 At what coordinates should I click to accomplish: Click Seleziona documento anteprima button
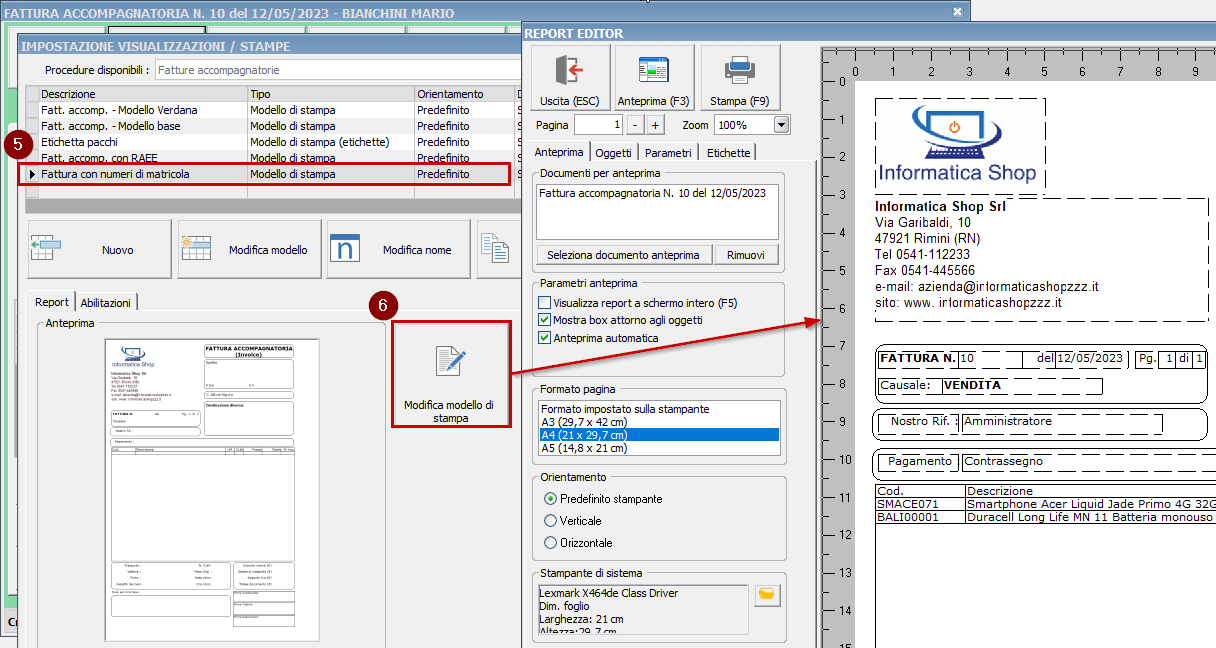623,255
